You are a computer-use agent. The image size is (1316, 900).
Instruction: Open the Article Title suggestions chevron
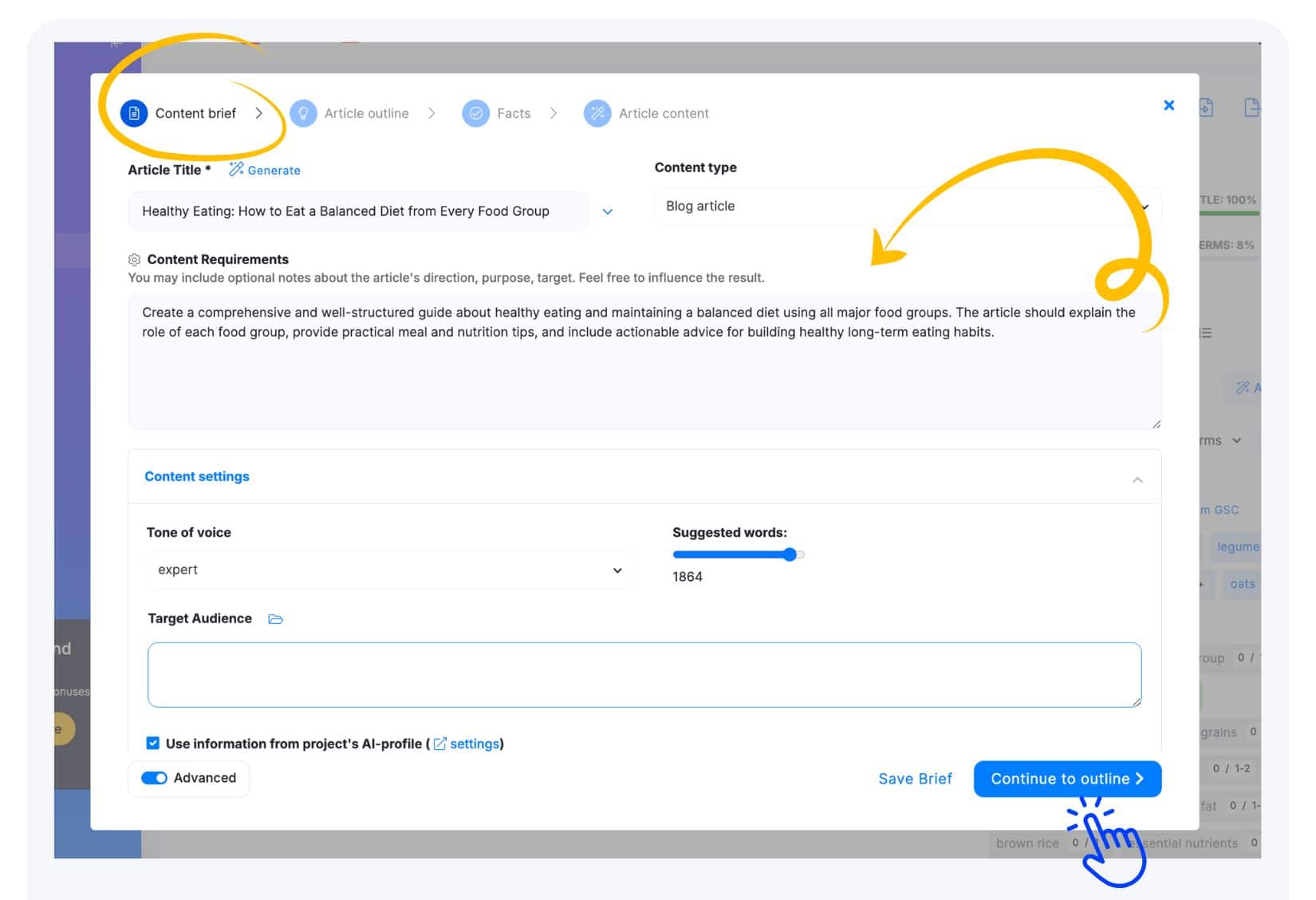pos(608,211)
